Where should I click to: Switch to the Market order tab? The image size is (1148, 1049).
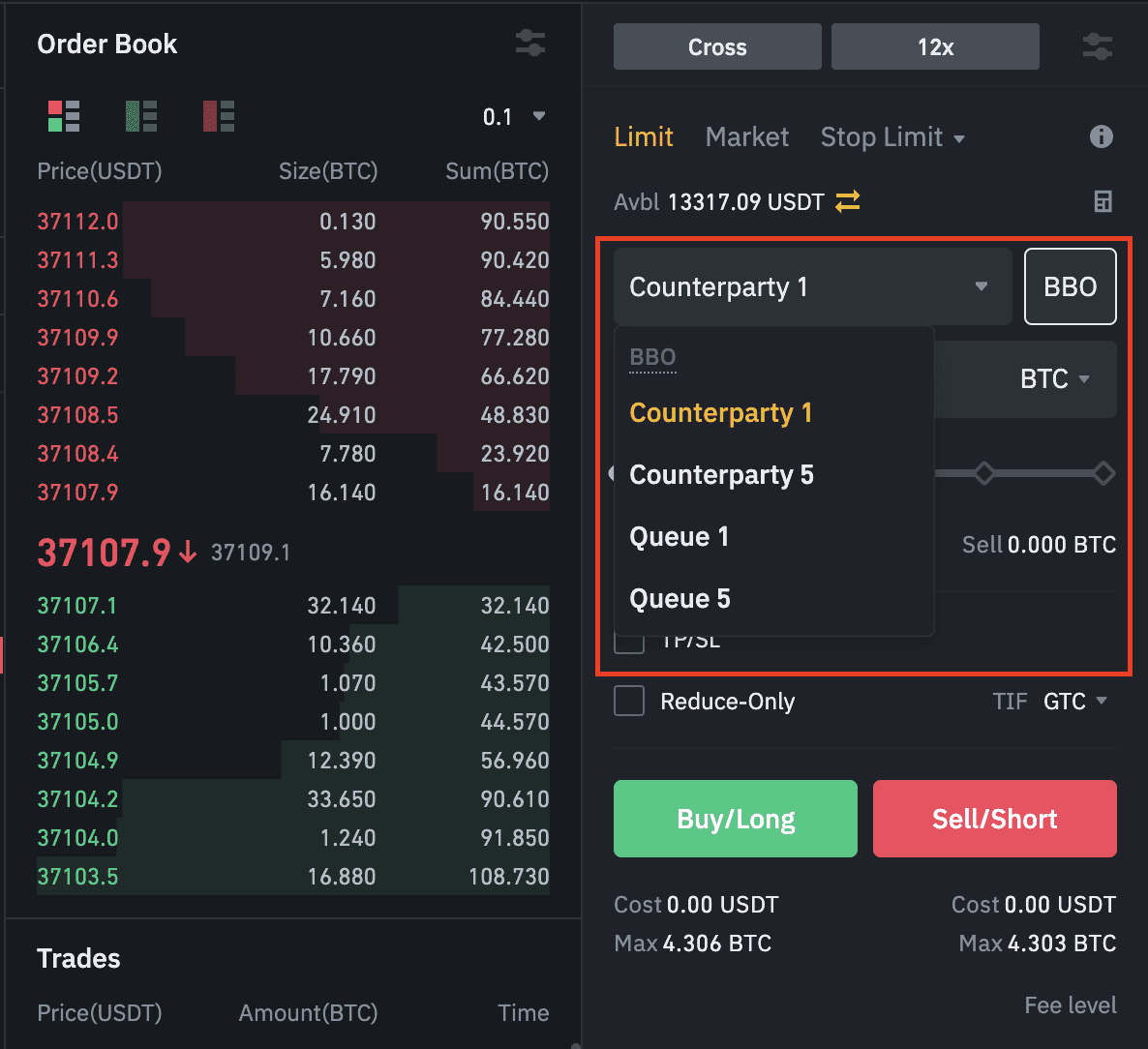pyautogui.click(x=747, y=136)
